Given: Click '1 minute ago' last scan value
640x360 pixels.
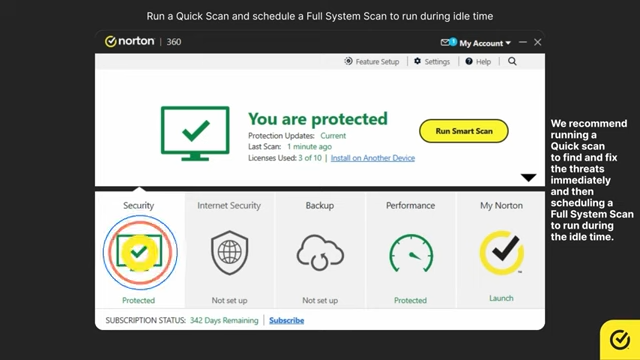Looking at the screenshot, I should [309, 147].
